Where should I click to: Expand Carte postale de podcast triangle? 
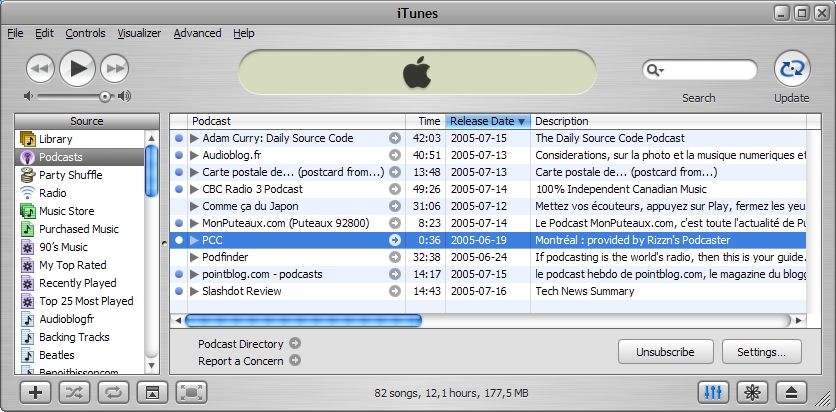pyautogui.click(x=195, y=172)
